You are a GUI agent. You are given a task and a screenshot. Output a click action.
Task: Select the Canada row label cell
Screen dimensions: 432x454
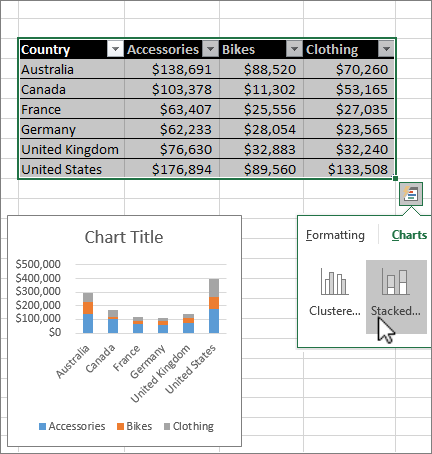72,89
